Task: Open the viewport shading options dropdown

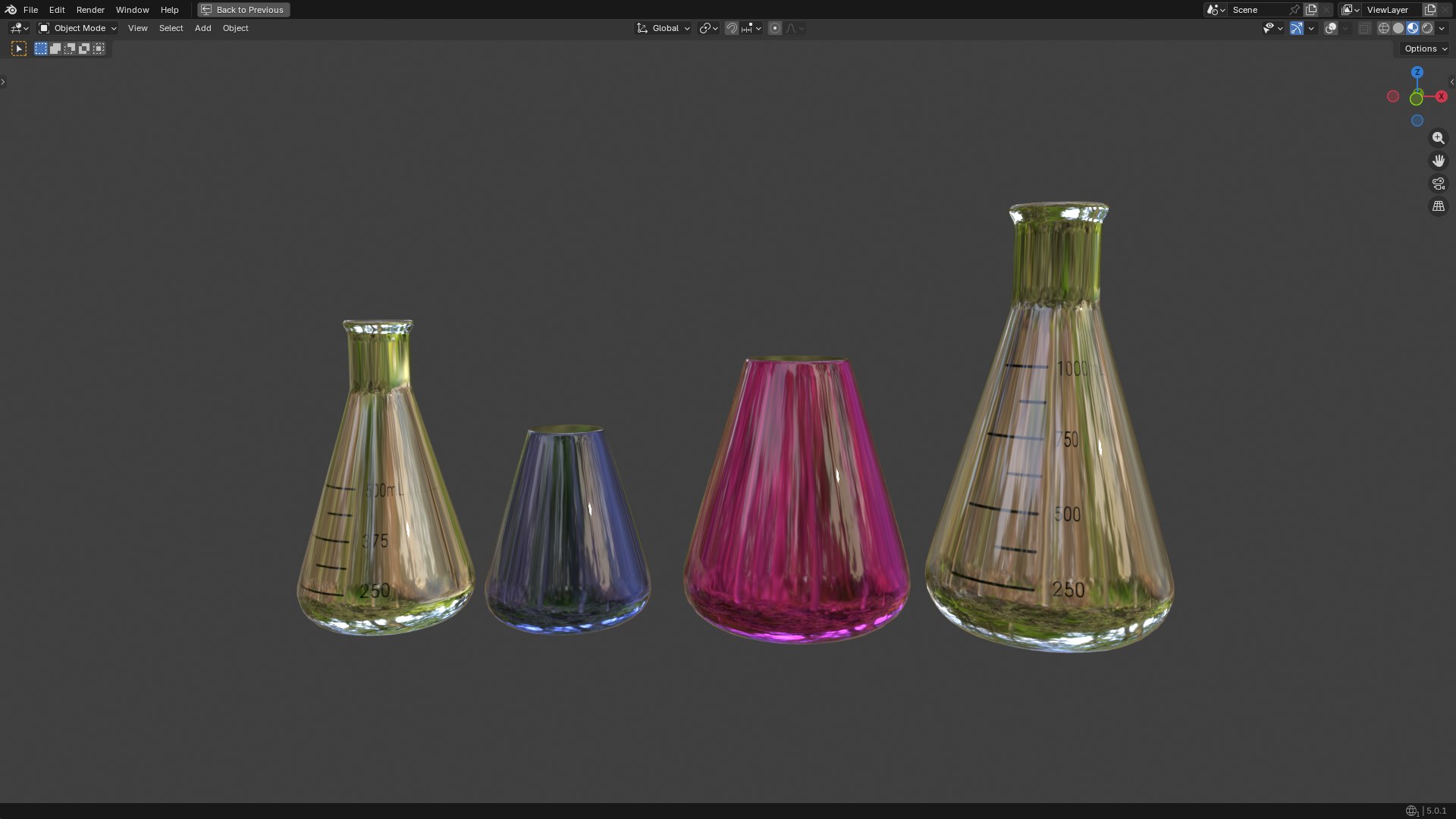Action: click(x=1442, y=28)
